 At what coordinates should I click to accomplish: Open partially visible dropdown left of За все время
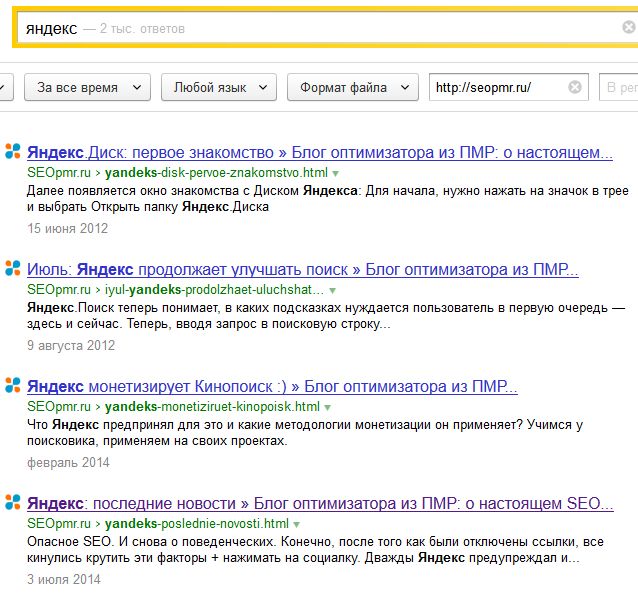click(5, 87)
